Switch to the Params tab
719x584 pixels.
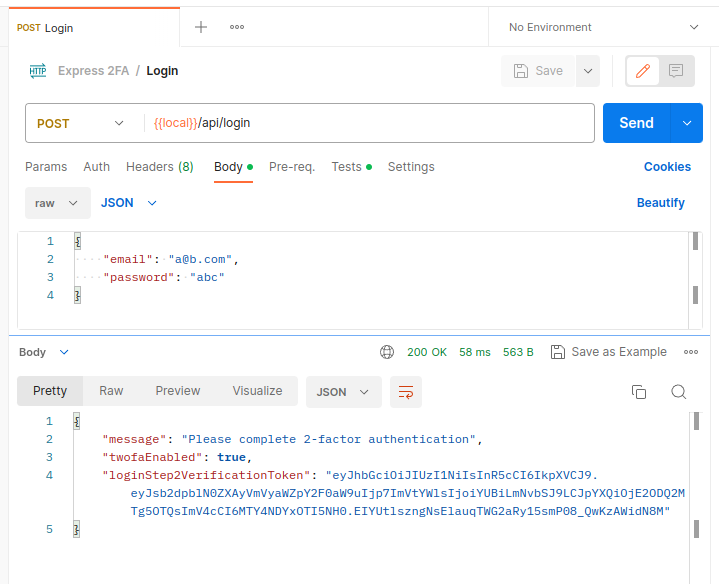click(x=46, y=167)
